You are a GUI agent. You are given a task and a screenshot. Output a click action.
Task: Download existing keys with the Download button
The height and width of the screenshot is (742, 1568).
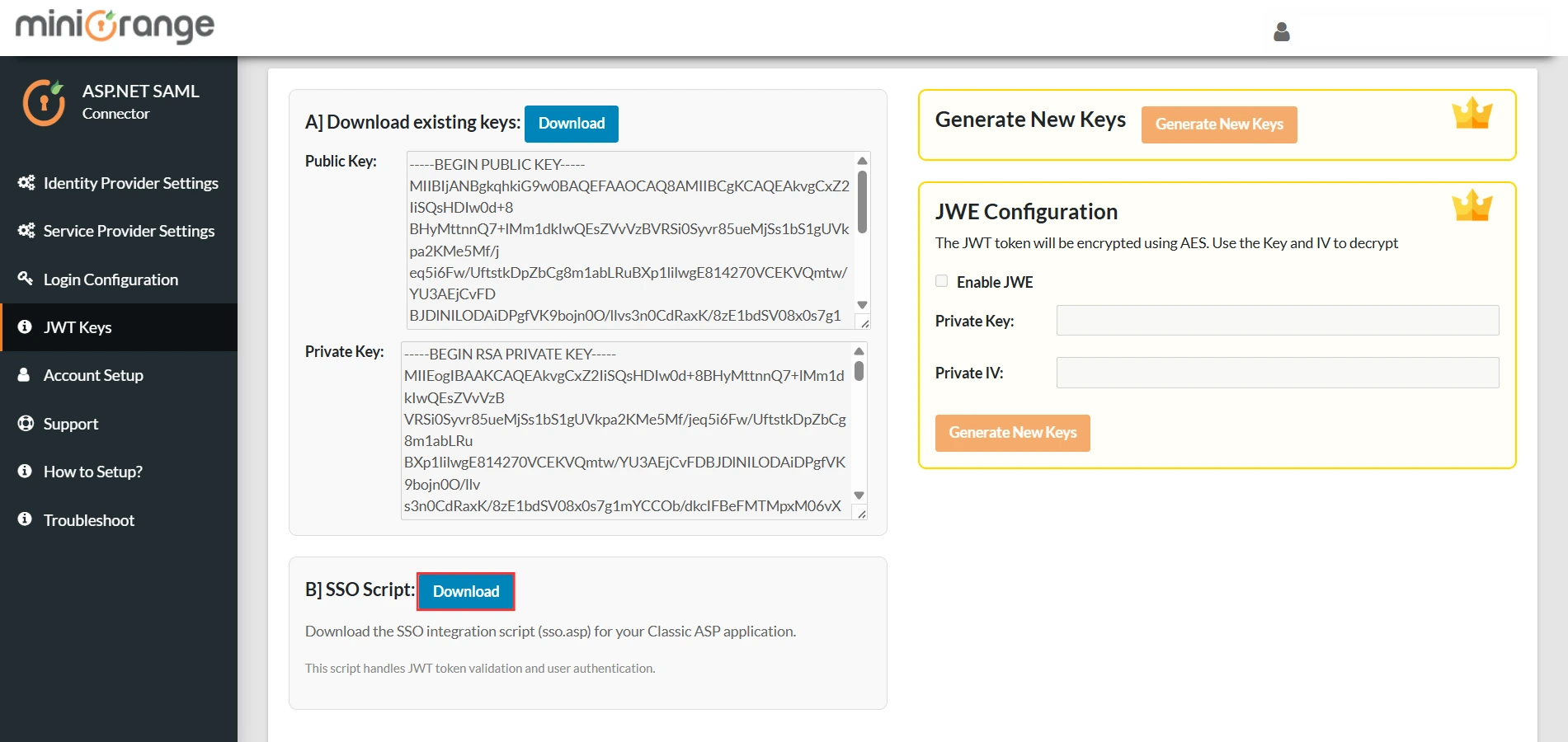coord(572,124)
